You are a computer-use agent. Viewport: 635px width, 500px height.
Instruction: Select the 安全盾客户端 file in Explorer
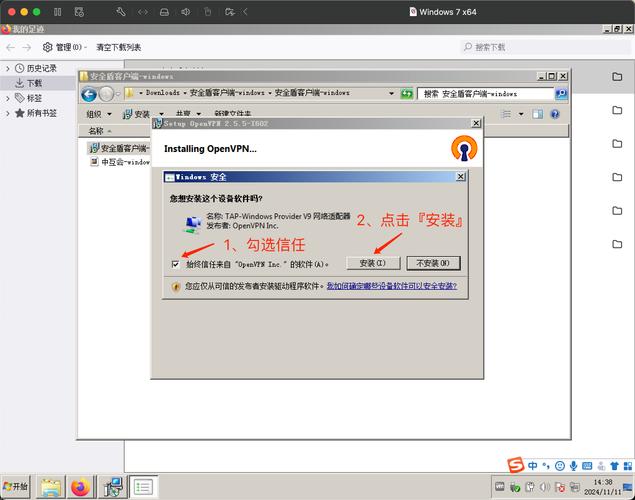(119, 149)
